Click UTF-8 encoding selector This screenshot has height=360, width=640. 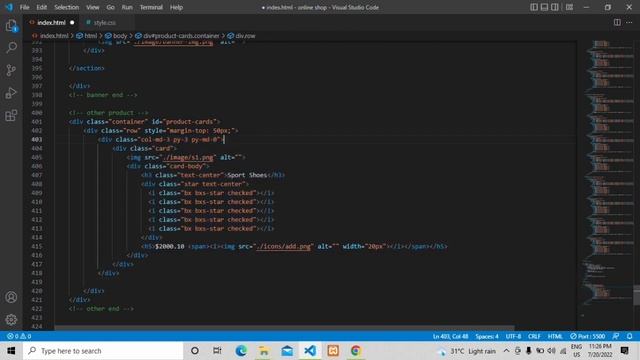[513, 336]
